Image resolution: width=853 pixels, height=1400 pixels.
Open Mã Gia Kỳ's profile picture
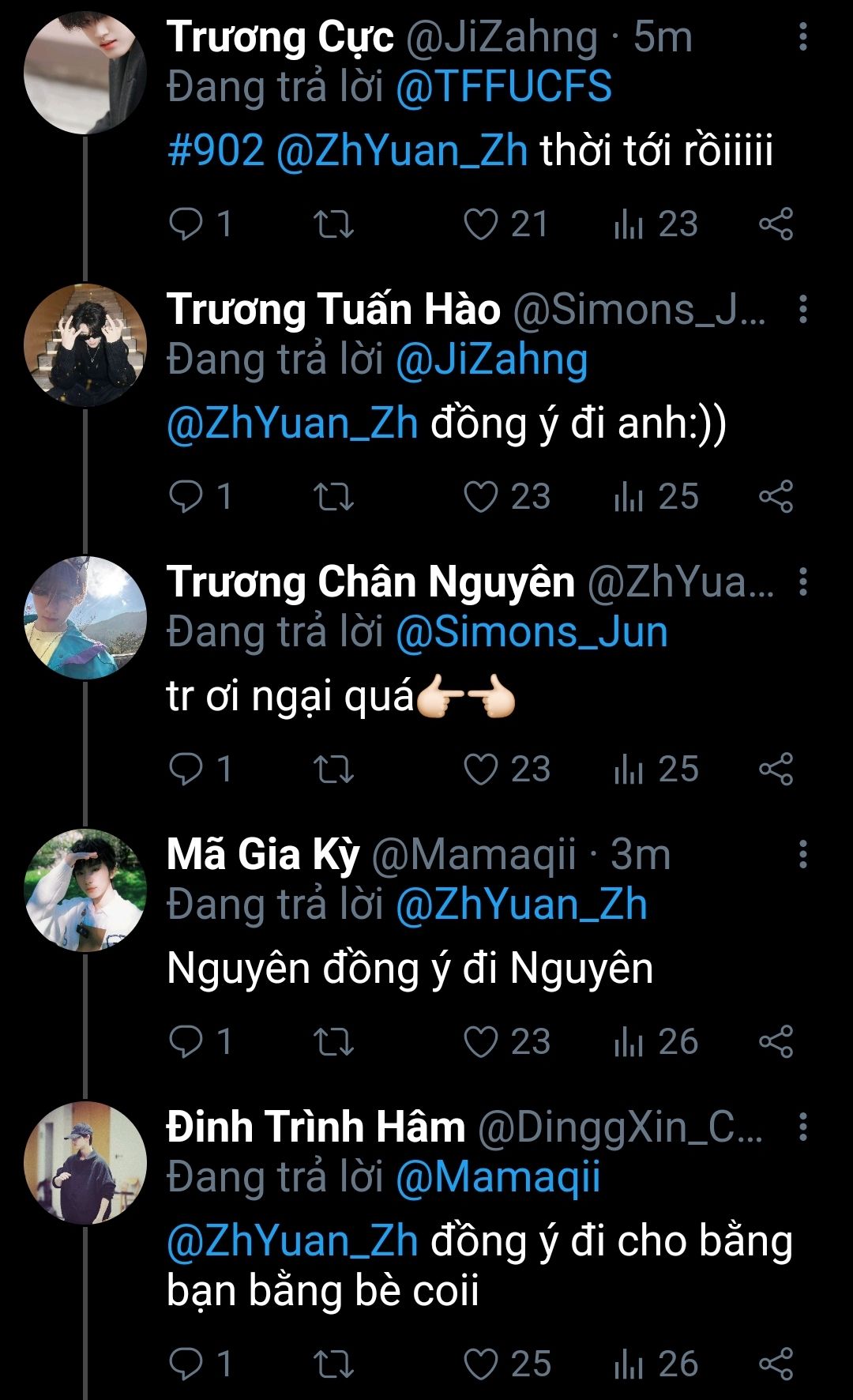point(85,890)
